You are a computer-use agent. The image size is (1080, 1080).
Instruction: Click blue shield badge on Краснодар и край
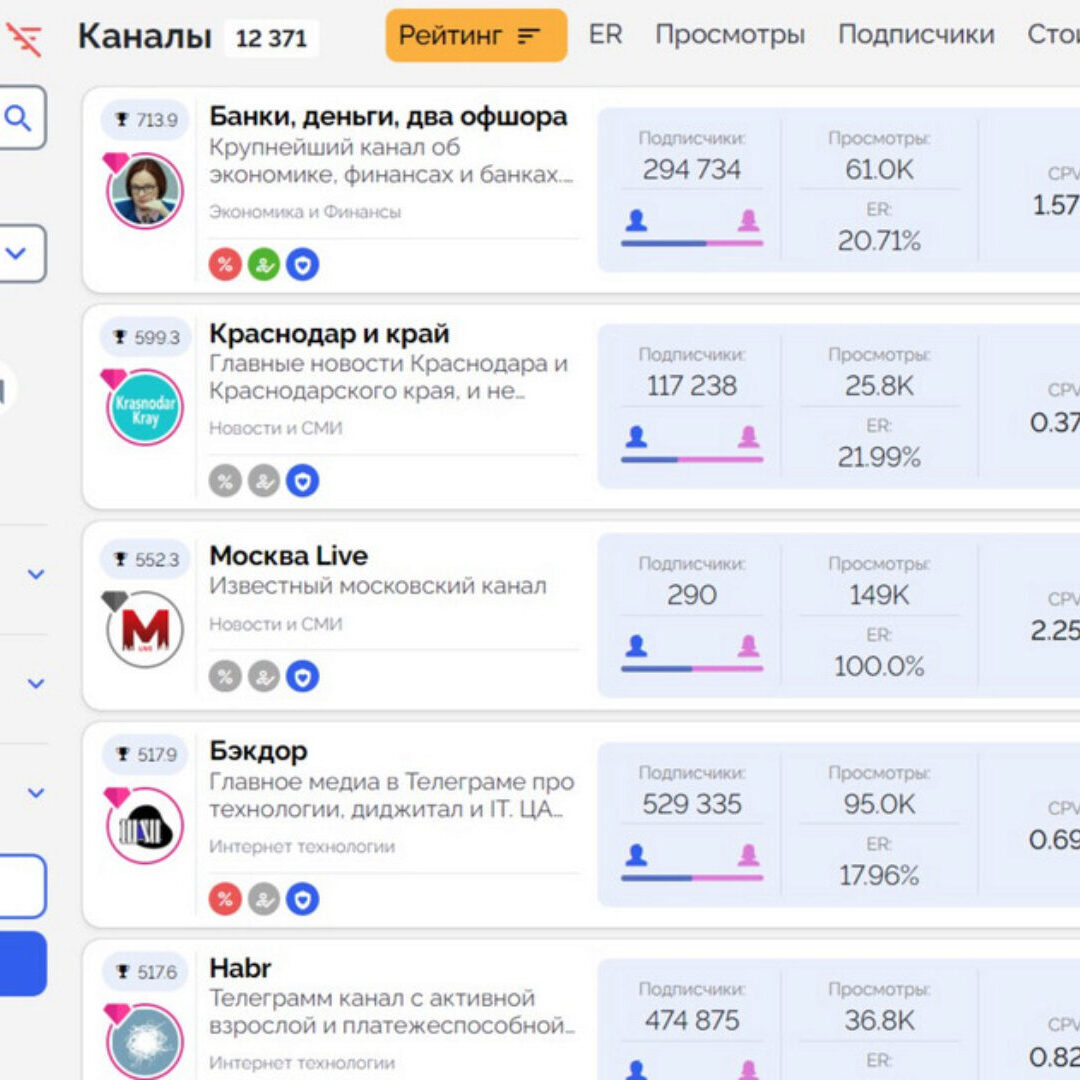point(302,481)
